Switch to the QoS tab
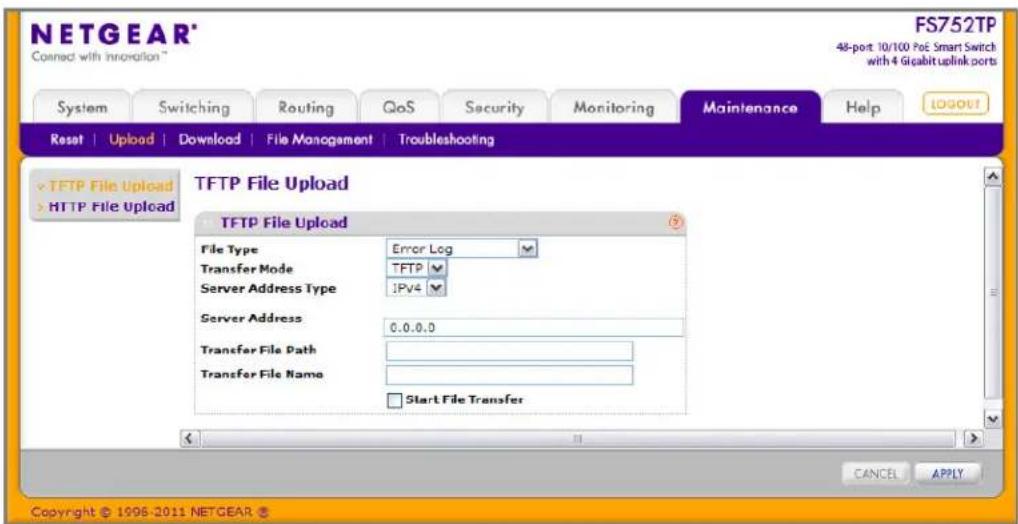Viewport: 1018px width, 524px height. 399,108
